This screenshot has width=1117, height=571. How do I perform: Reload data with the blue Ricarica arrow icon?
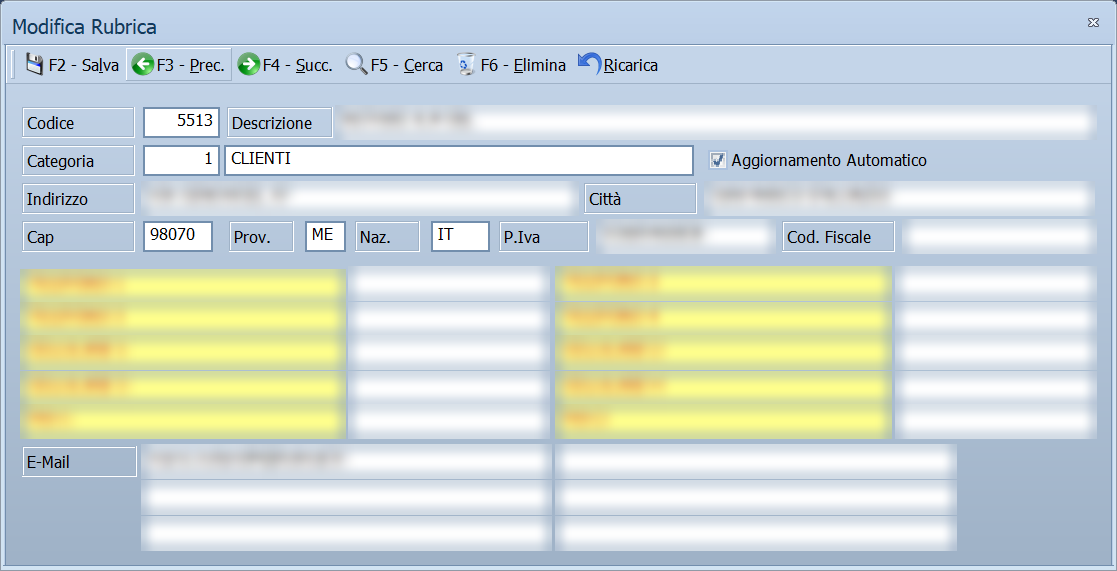pos(589,63)
